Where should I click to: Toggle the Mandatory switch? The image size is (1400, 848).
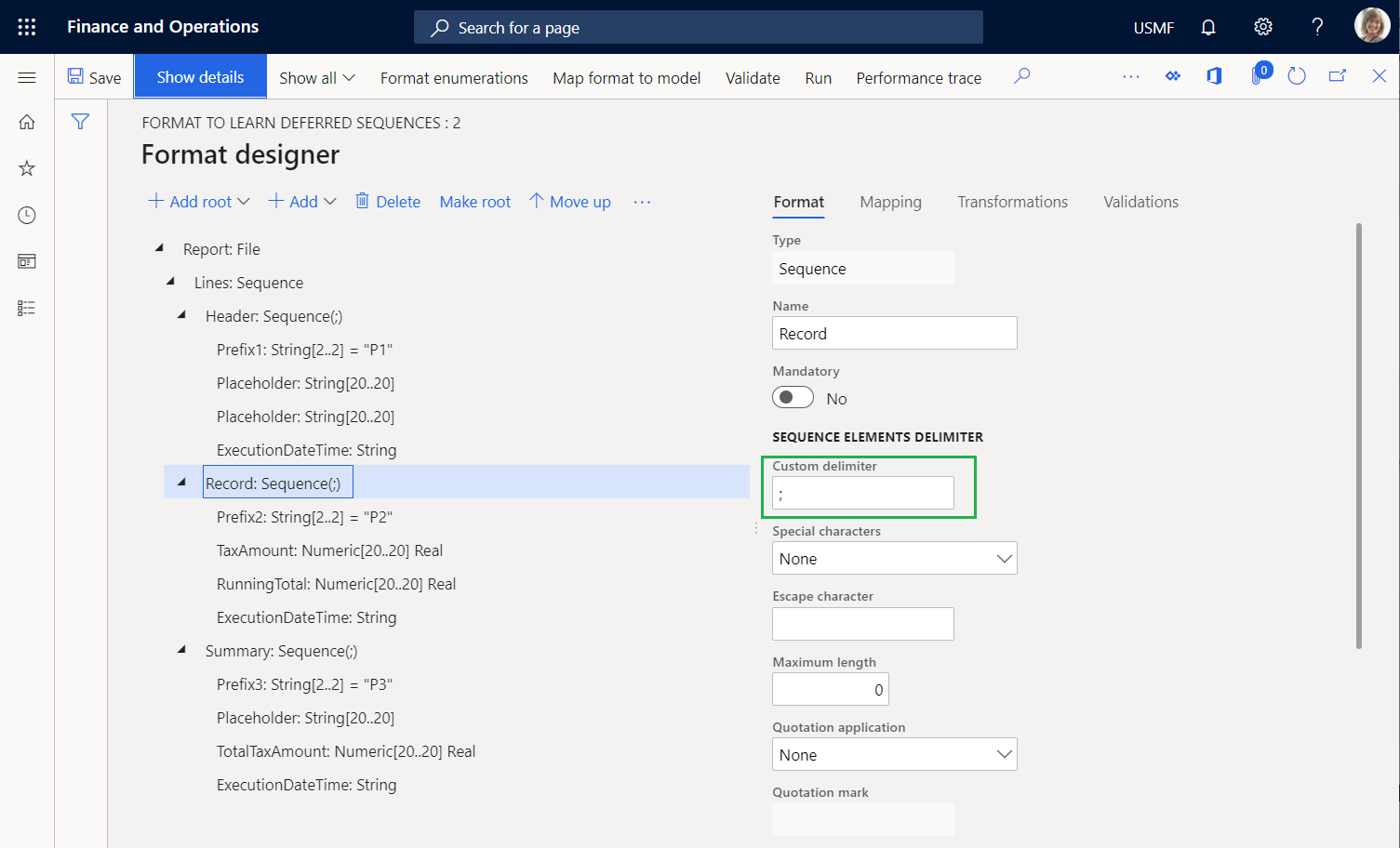click(793, 398)
